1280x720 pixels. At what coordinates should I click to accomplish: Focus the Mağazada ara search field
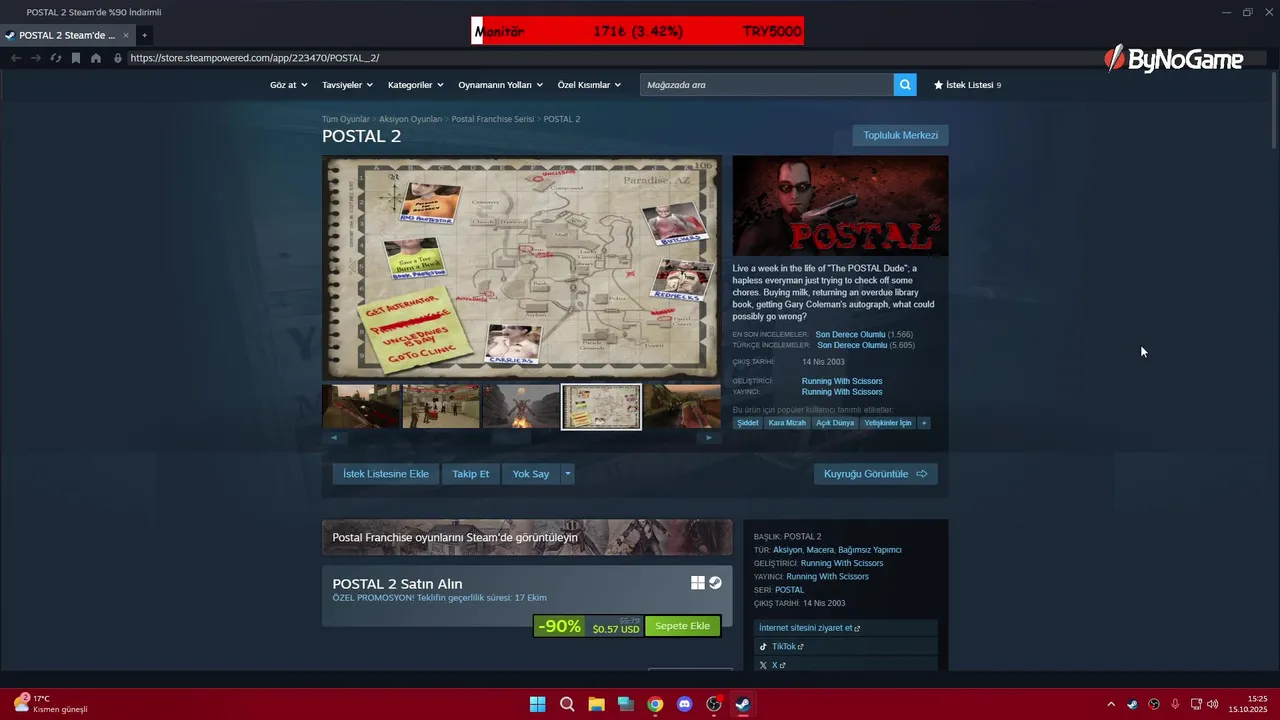click(767, 85)
